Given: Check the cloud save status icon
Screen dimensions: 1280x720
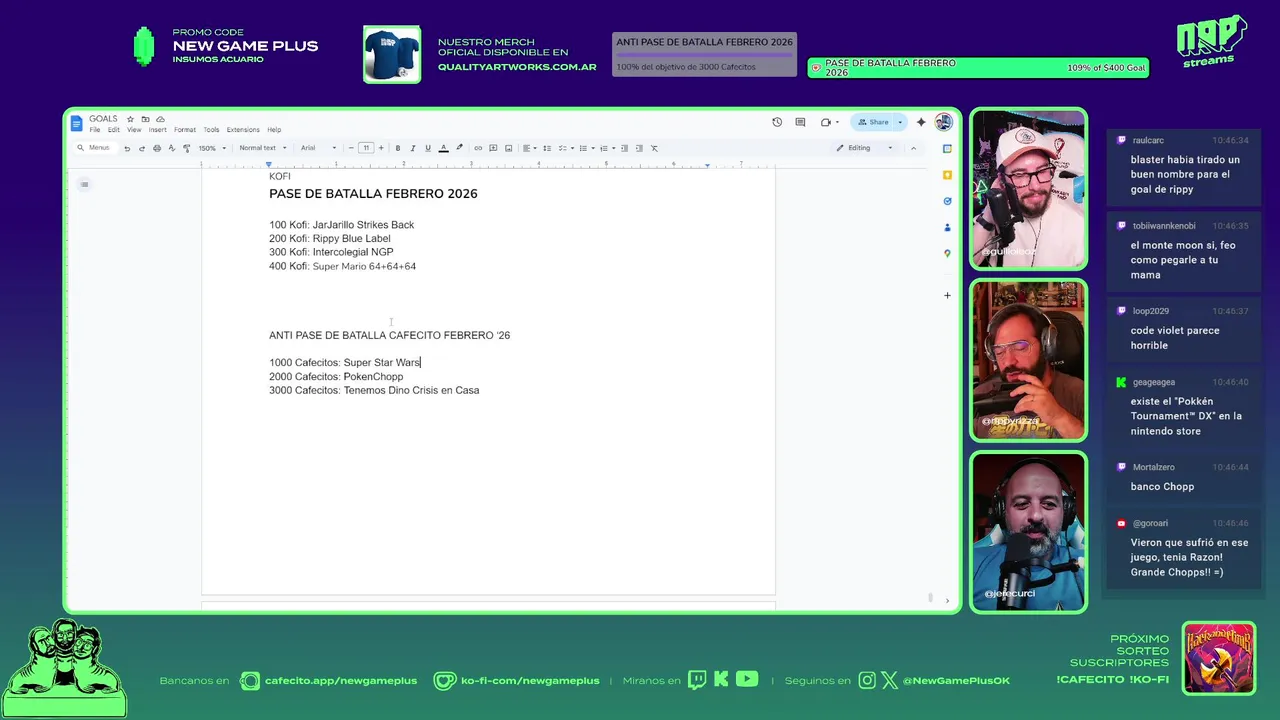Looking at the screenshot, I should (160, 119).
